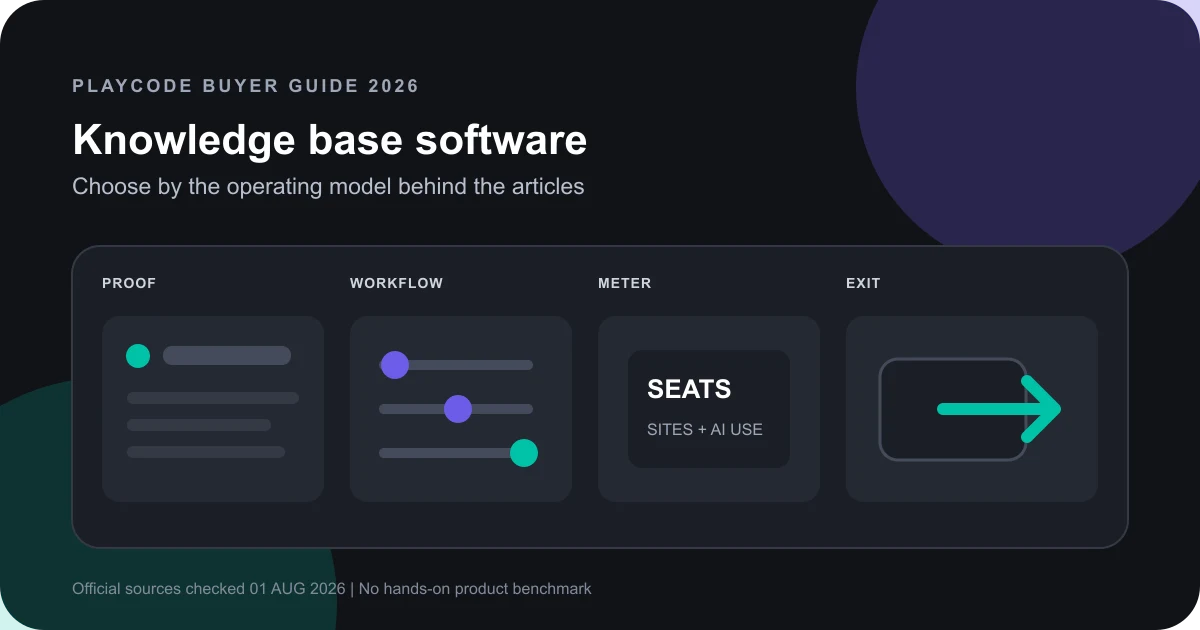Click the PROOF column label
The image size is (1200, 630).
[129, 283]
